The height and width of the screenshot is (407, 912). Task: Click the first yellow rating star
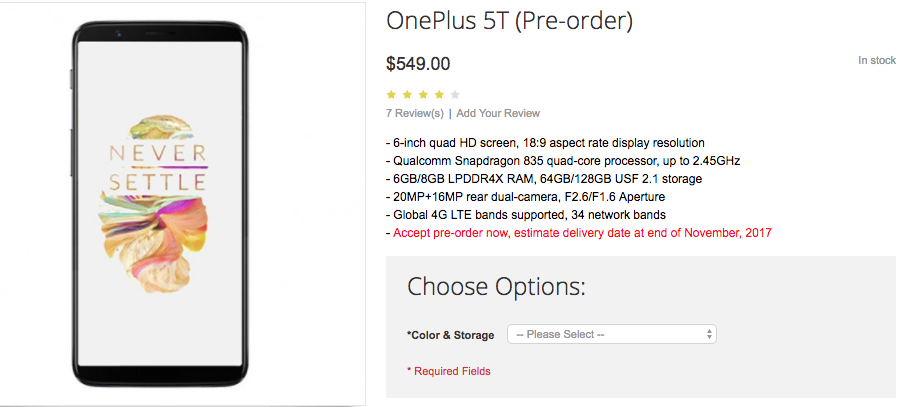tap(392, 94)
